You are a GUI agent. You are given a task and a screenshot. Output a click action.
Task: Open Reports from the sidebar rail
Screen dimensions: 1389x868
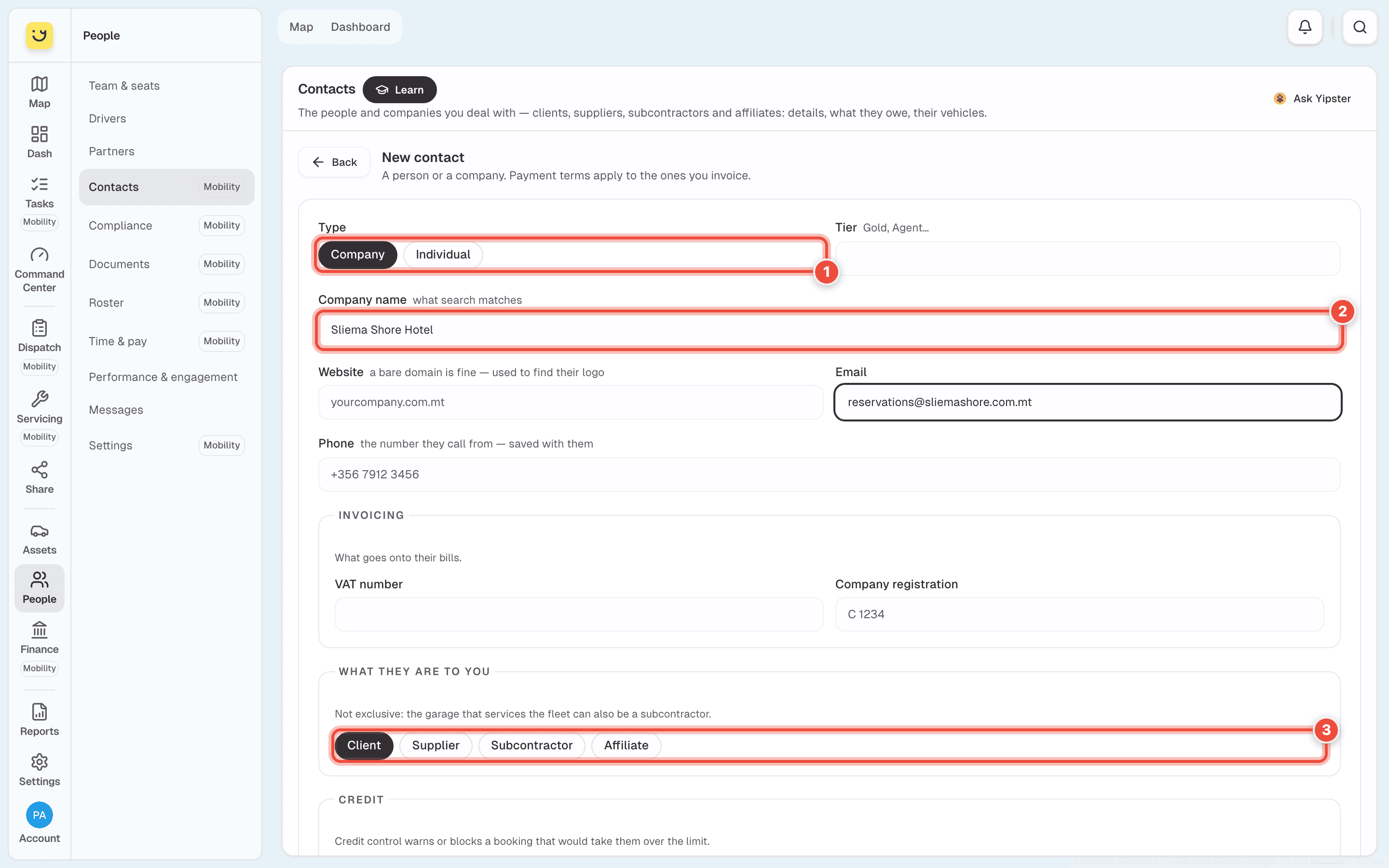pos(39,720)
